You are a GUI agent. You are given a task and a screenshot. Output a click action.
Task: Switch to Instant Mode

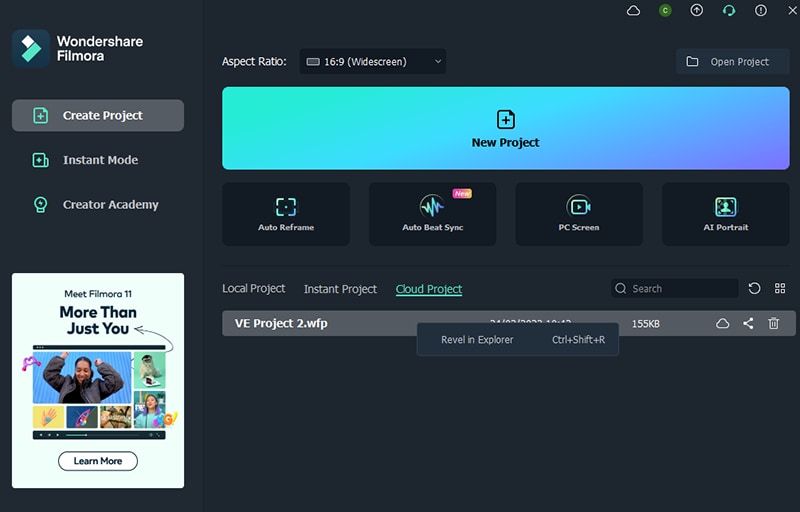tap(98, 160)
